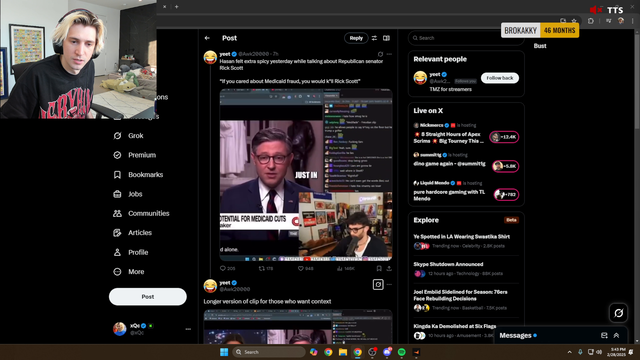
Task: Open Communities in the sidebar
Action: 141,213
